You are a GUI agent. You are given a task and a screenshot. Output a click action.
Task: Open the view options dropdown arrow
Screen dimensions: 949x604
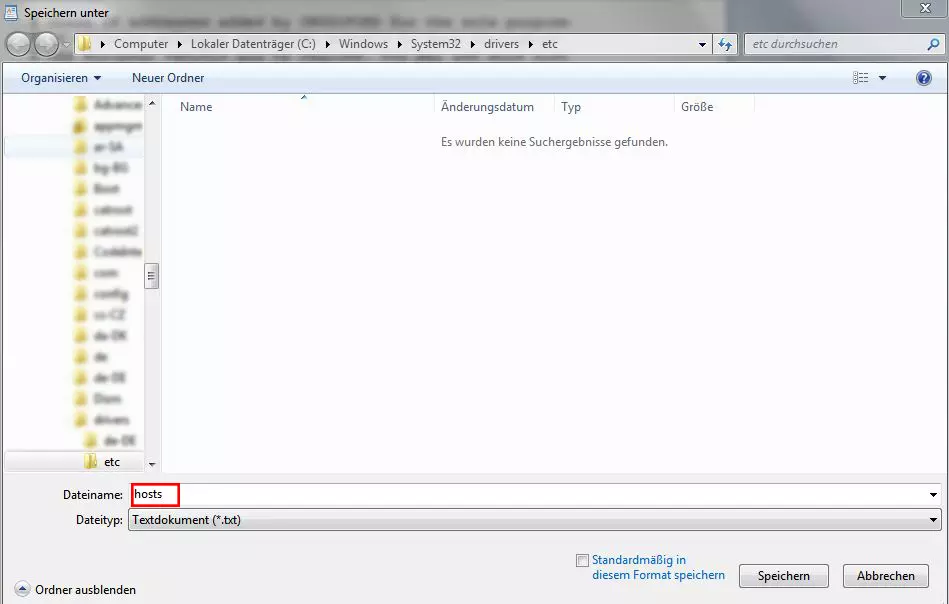tap(882, 78)
